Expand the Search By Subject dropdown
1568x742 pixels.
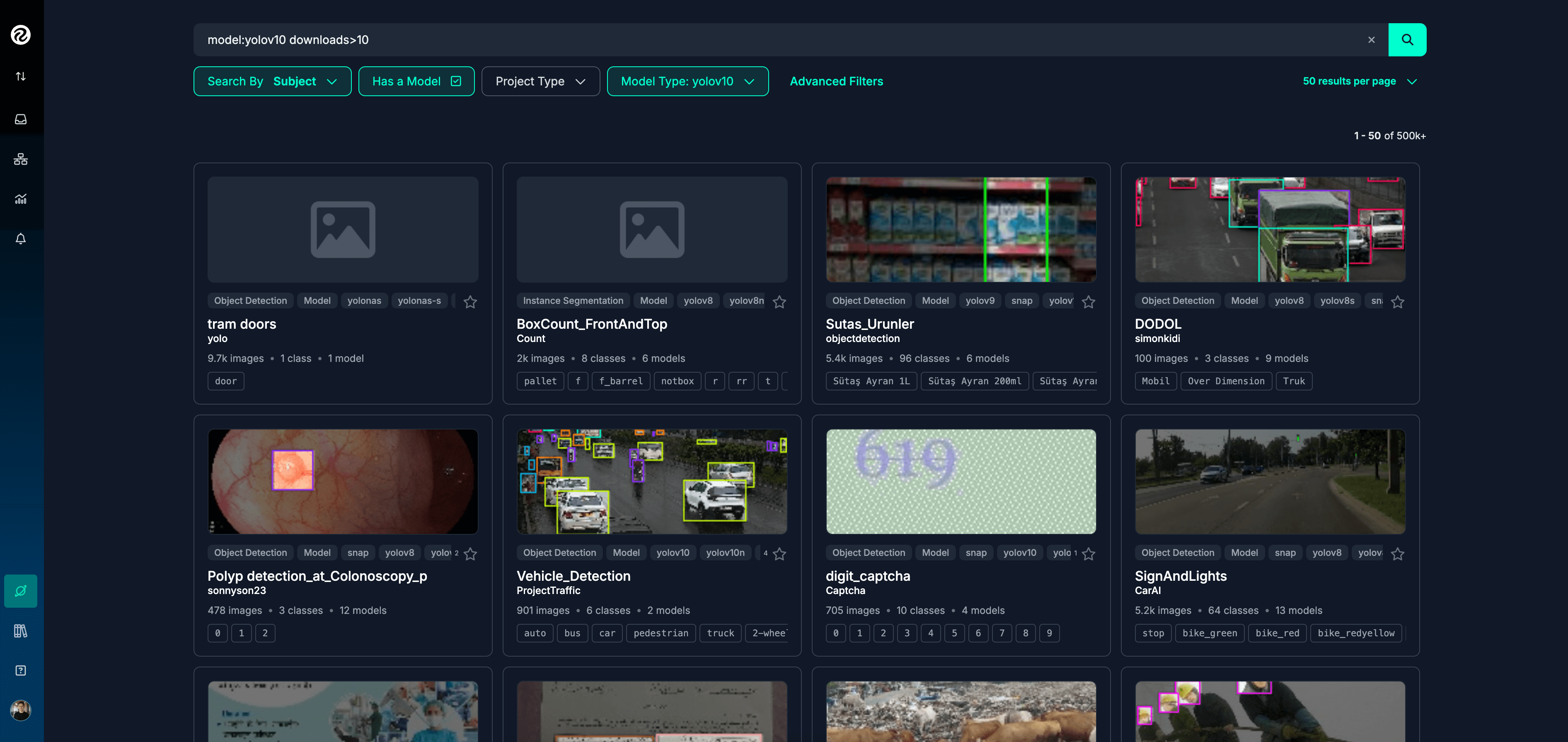tap(272, 81)
